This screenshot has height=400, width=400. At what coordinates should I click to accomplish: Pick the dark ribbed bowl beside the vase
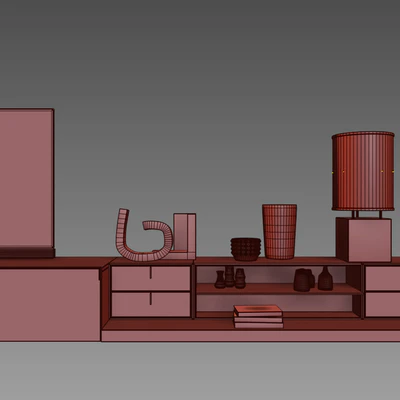246,249
